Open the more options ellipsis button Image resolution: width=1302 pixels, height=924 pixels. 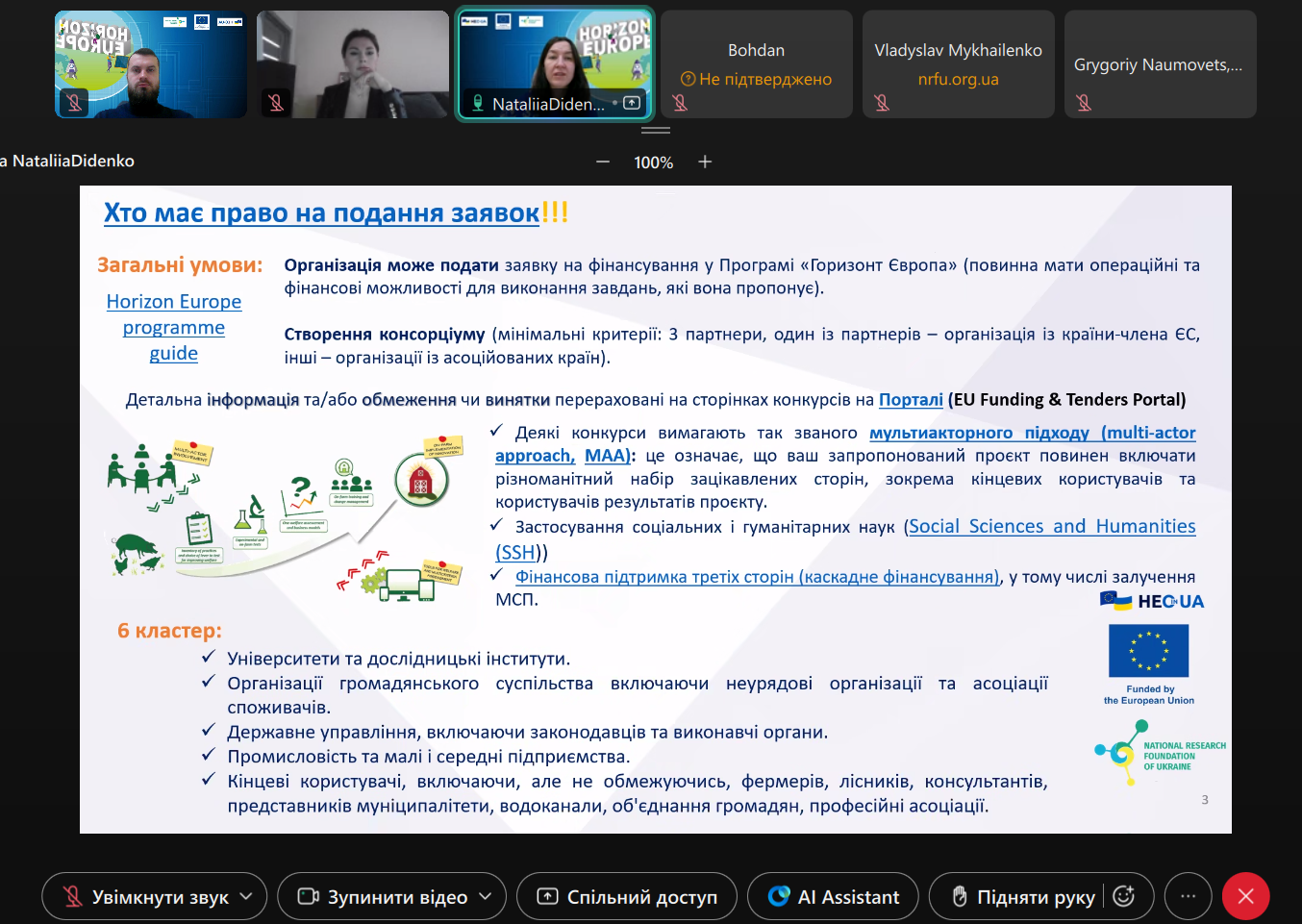tap(1188, 896)
